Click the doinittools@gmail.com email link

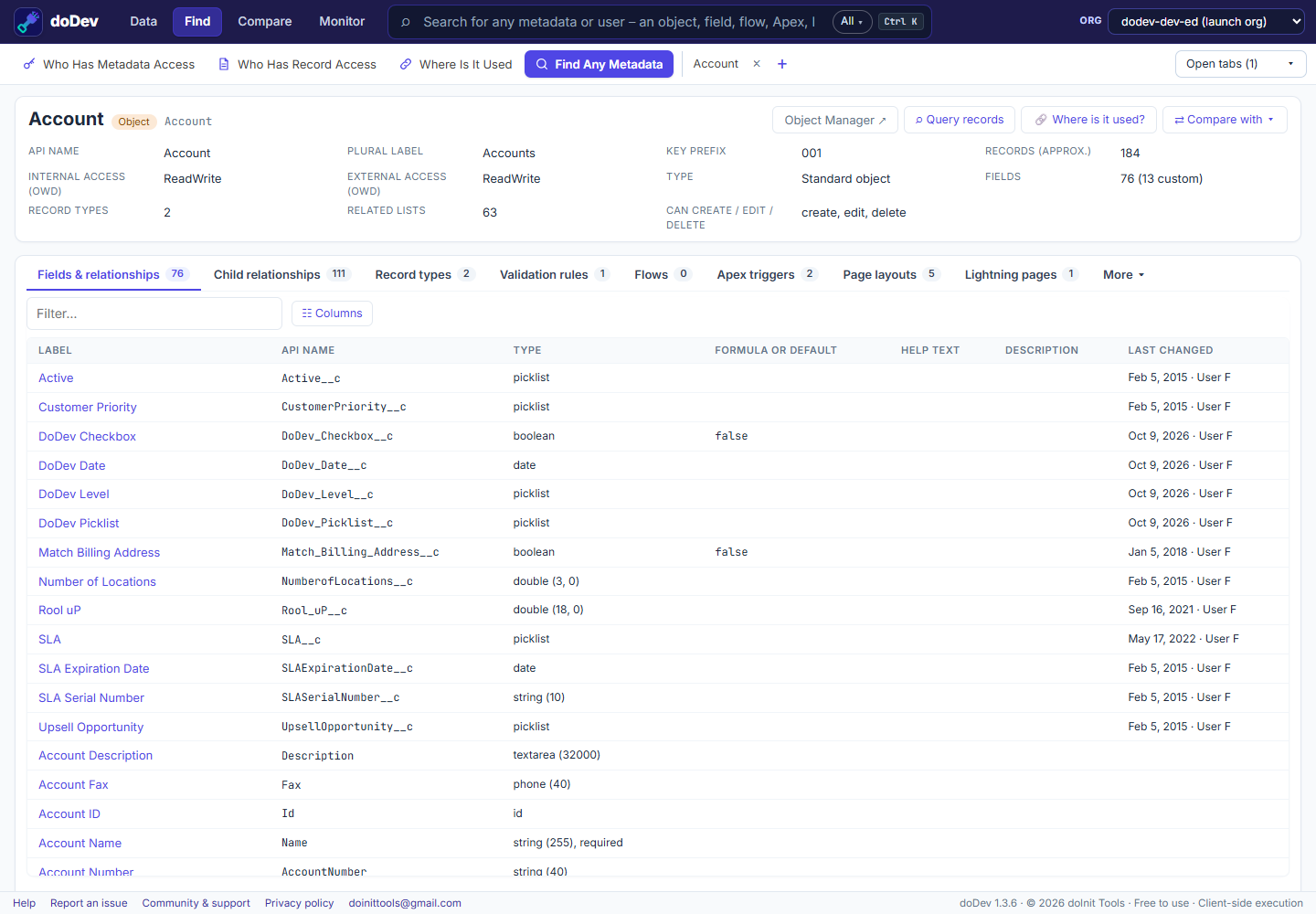coord(405,903)
